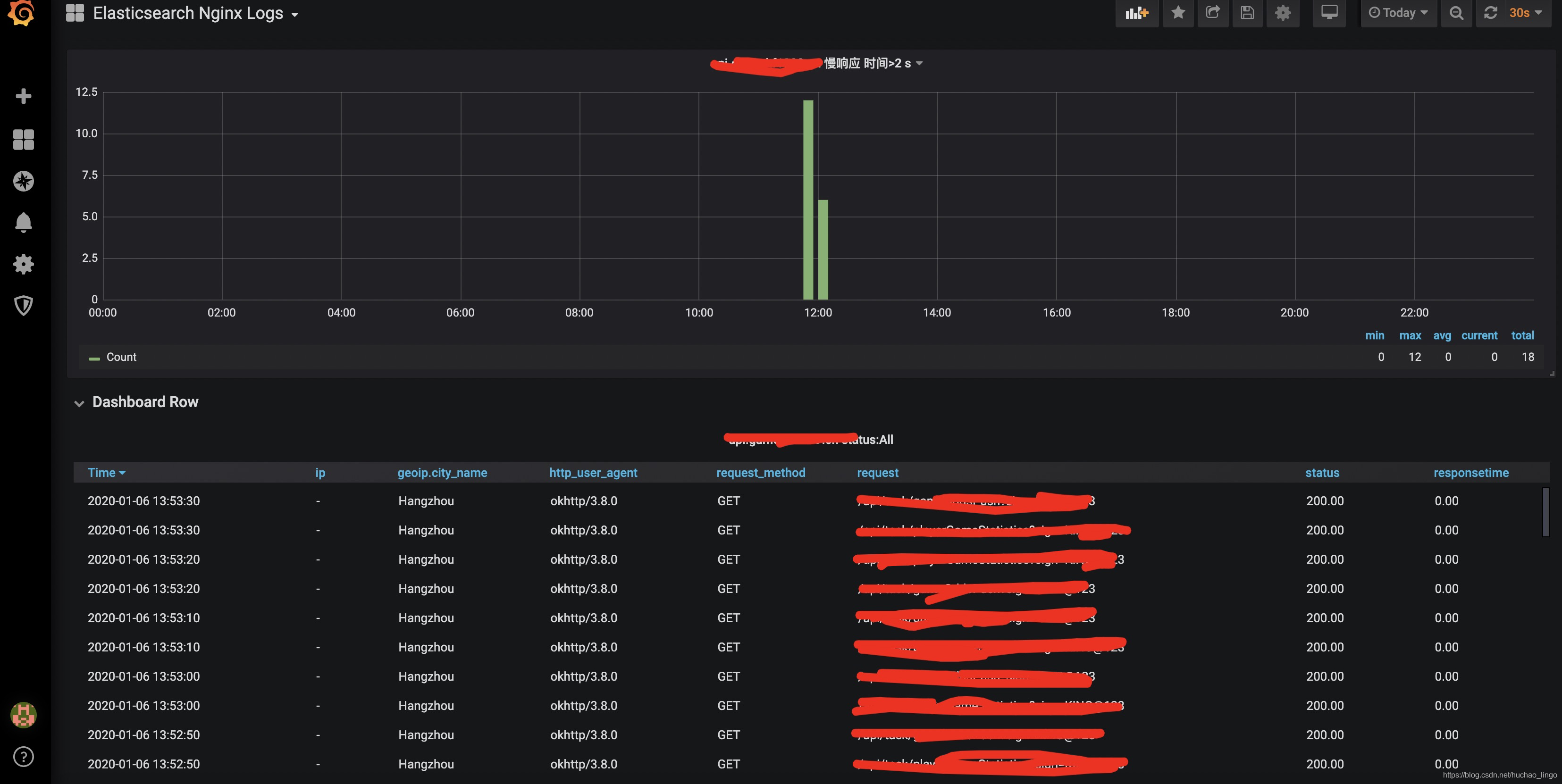The width and height of the screenshot is (1562, 784).
Task: Open the Help question mark icon
Action: (24, 757)
